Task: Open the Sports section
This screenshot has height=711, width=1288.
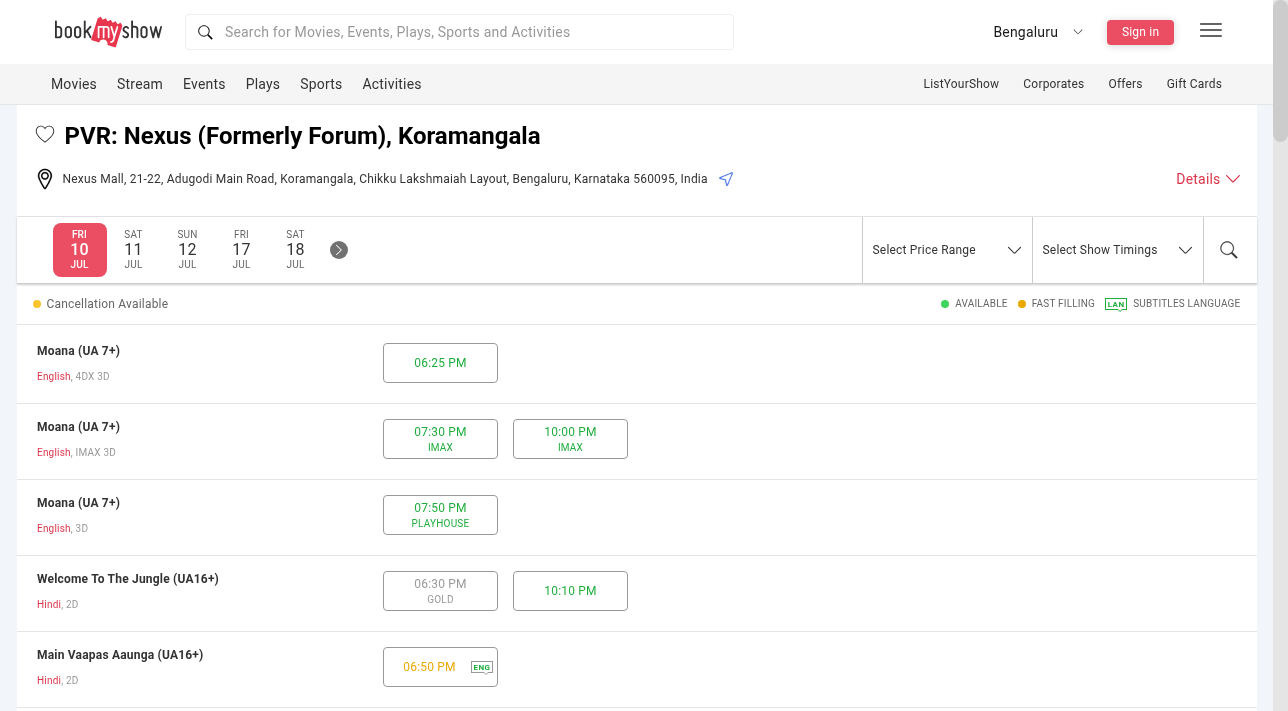Action: (x=321, y=84)
